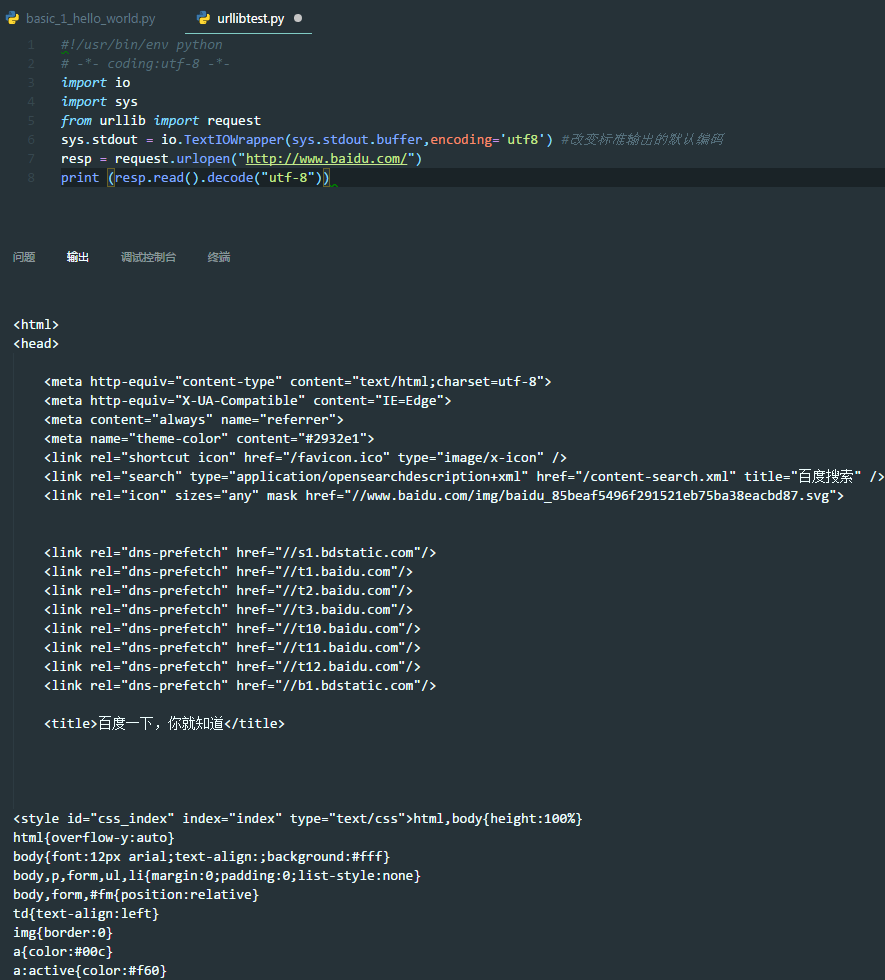
Task: Click the '//t2.baidu.com' dns-prefetch line
Action: click(x=228, y=591)
